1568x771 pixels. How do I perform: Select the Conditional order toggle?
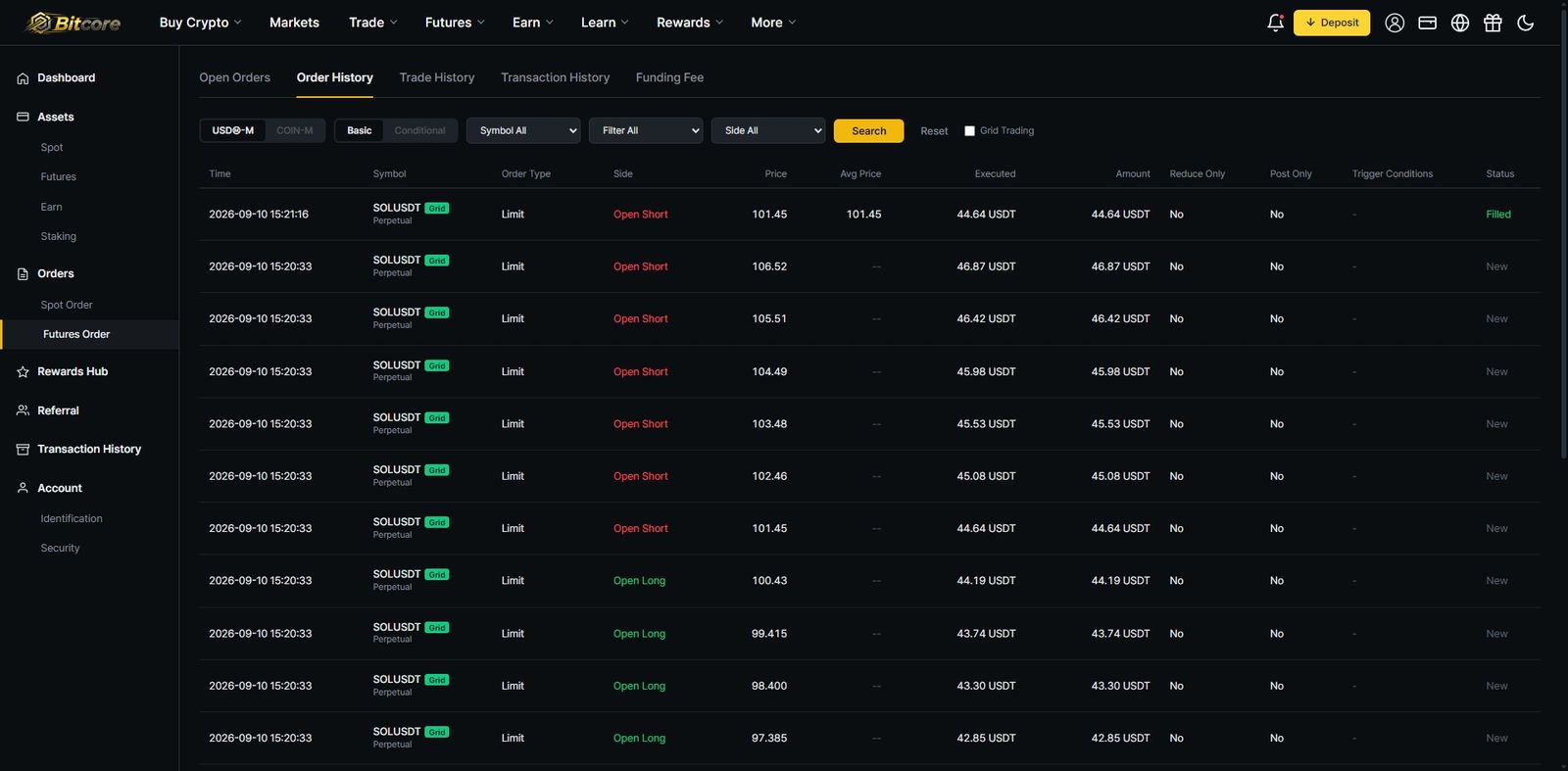pos(419,130)
